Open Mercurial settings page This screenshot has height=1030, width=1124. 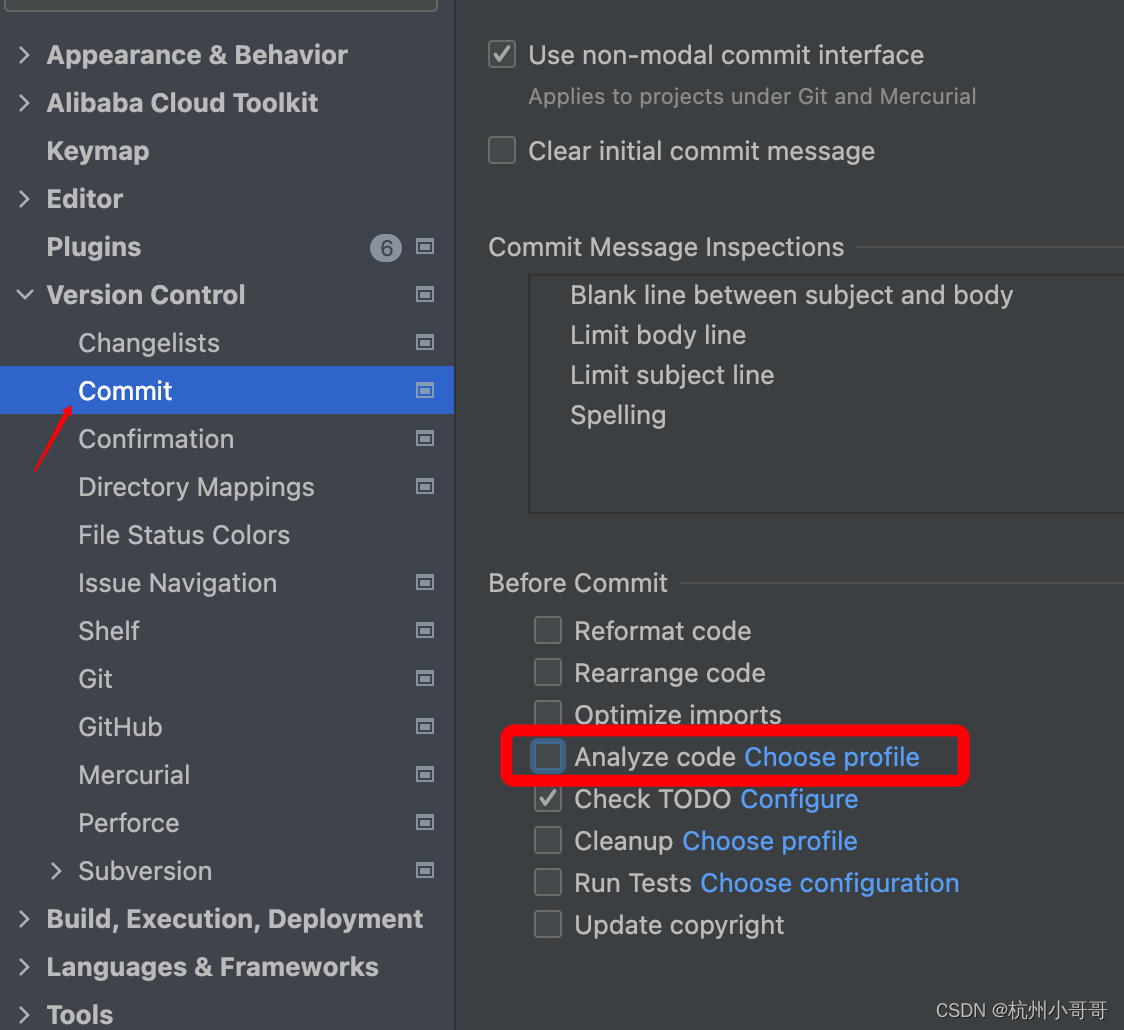(134, 775)
